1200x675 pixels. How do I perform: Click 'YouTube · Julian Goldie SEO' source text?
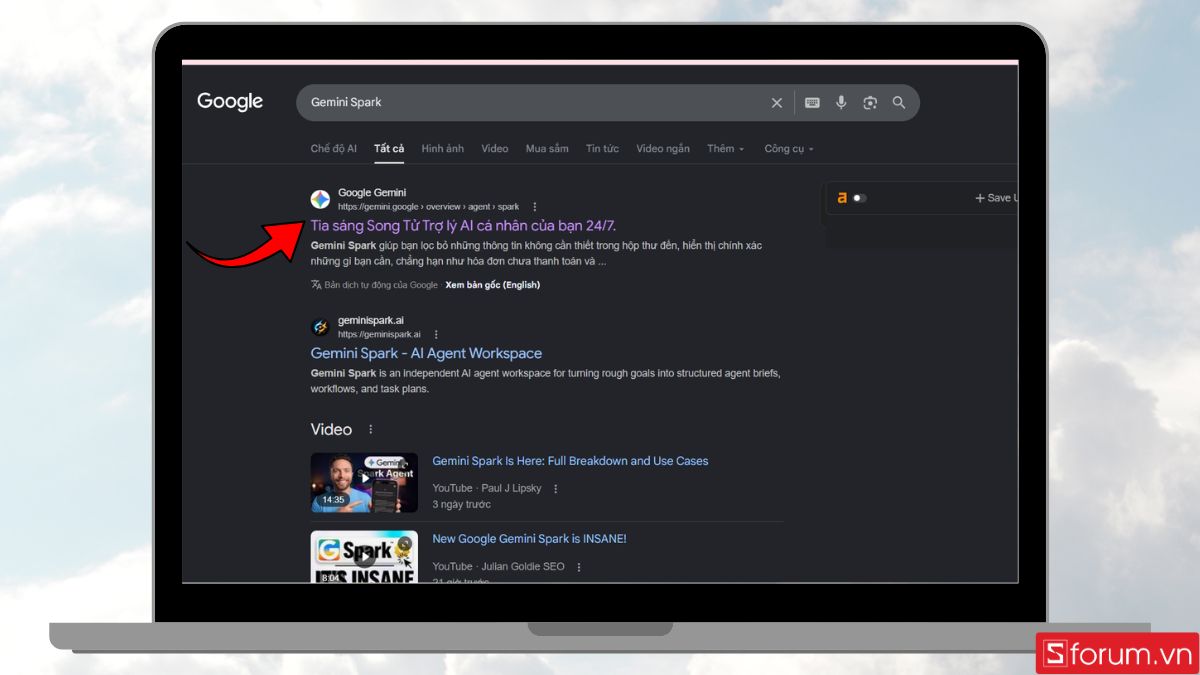498,567
